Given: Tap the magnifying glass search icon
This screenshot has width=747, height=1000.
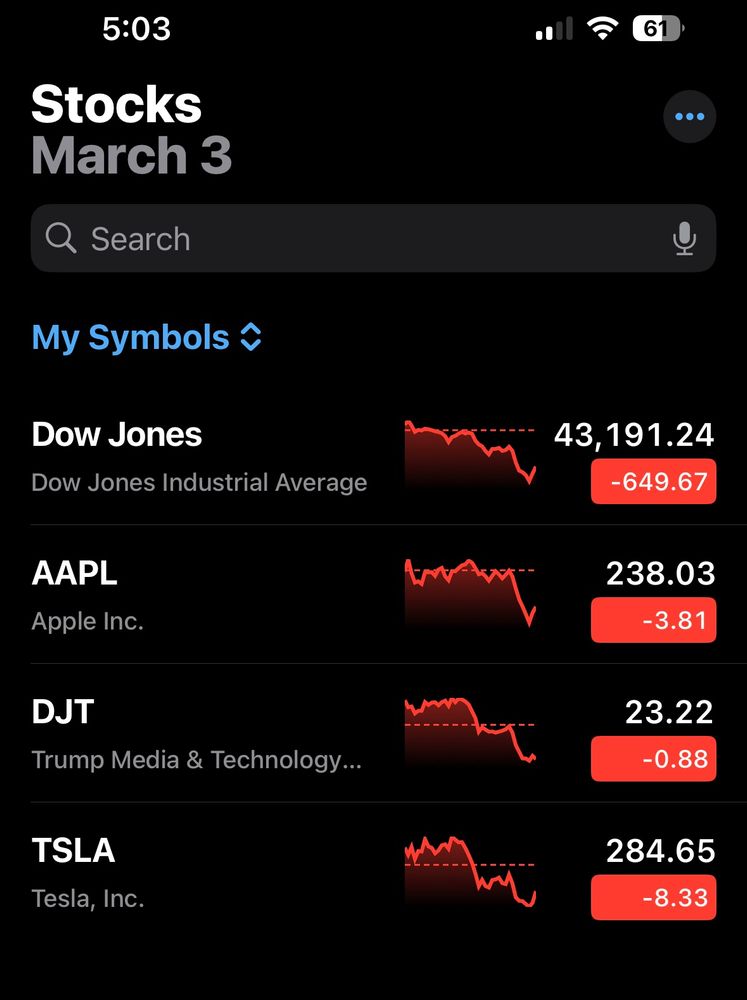Looking at the screenshot, I should click(x=61, y=238).
